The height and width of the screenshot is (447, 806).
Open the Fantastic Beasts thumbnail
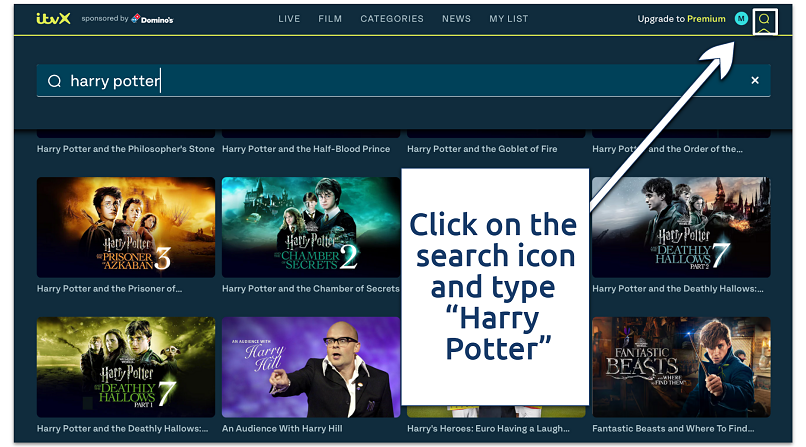681,367
